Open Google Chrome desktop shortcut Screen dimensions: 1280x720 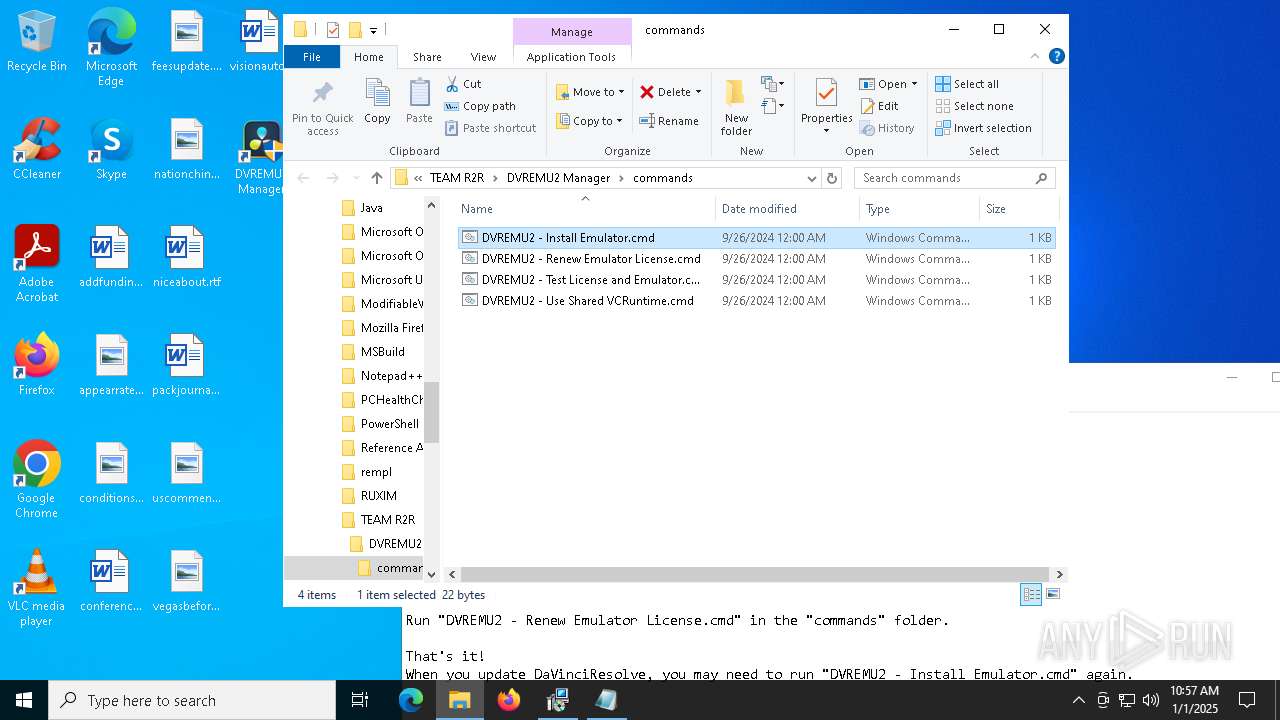pyautogui.click(x=37, y=480)
